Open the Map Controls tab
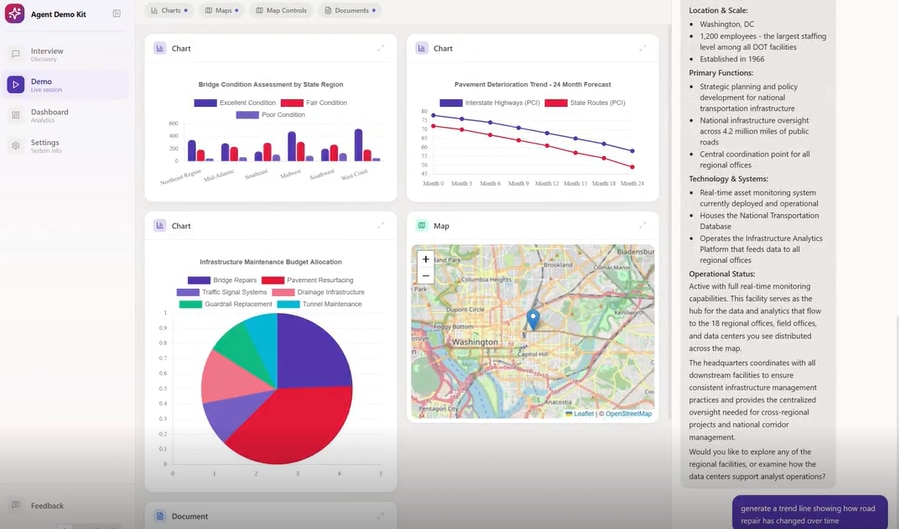899x529 pixels. 282,10
